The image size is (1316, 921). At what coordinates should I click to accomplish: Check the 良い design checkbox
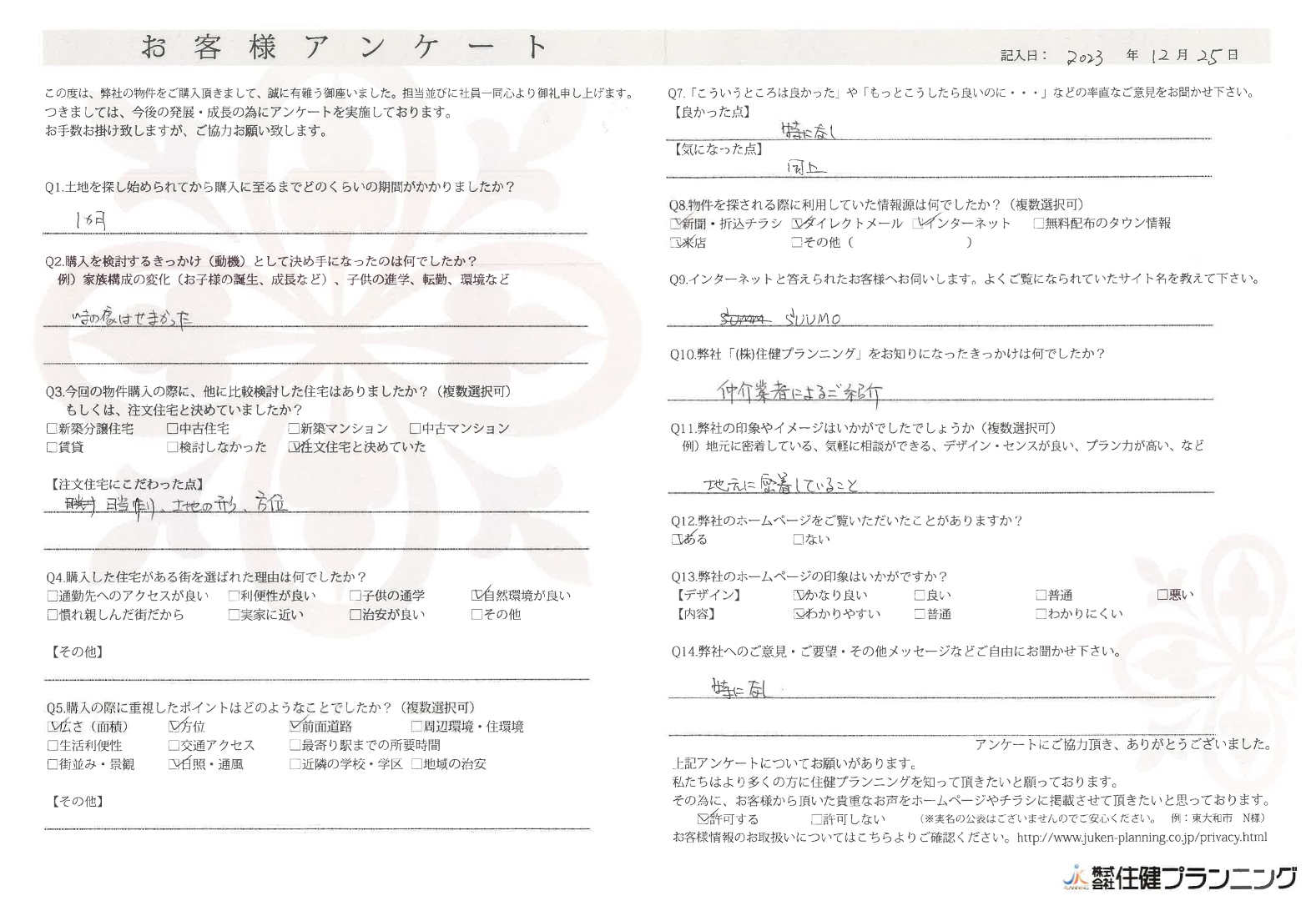coord(920,596)
